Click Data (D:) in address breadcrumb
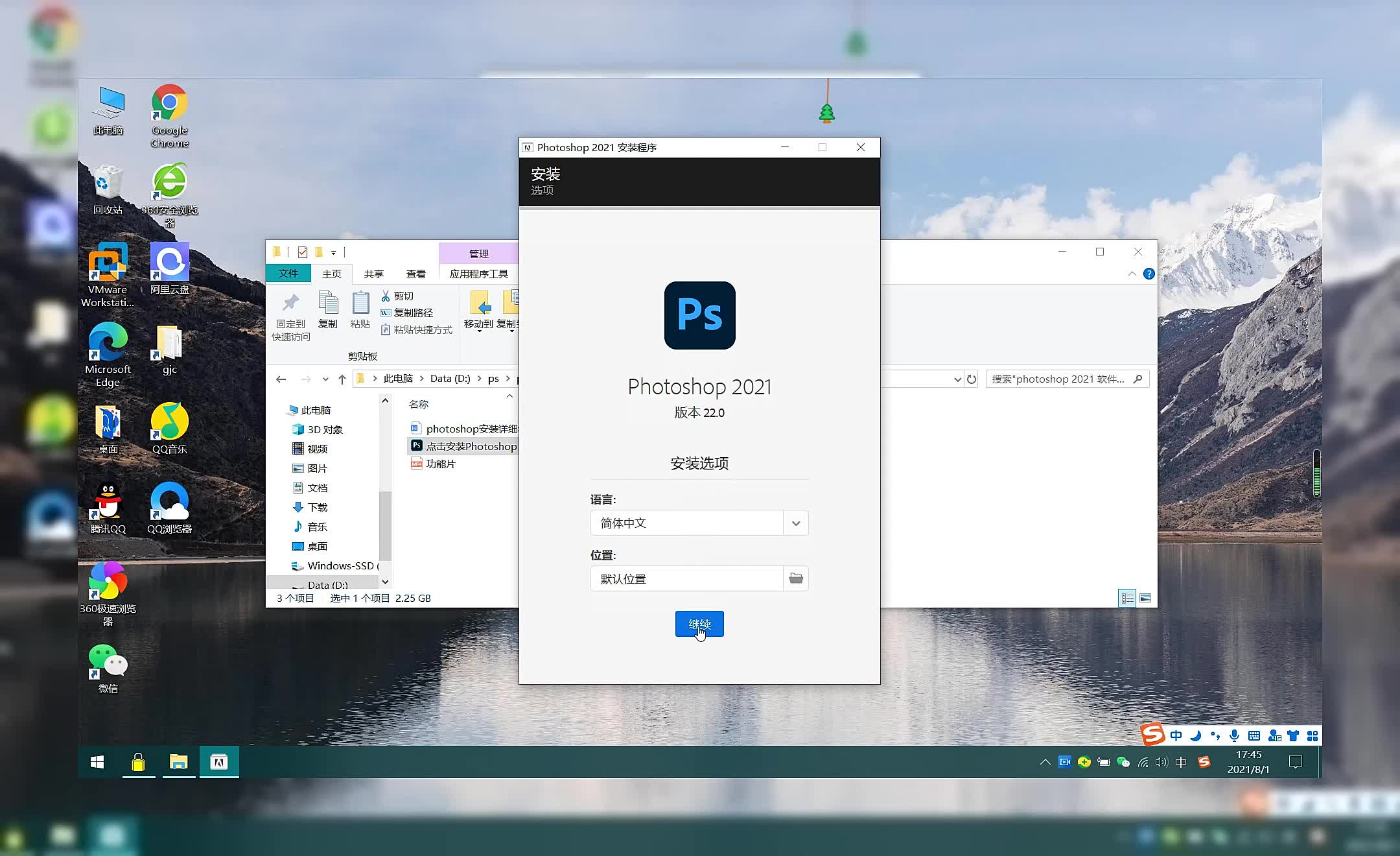This screenshot has height=856, width=1400. tap(450, 379)
